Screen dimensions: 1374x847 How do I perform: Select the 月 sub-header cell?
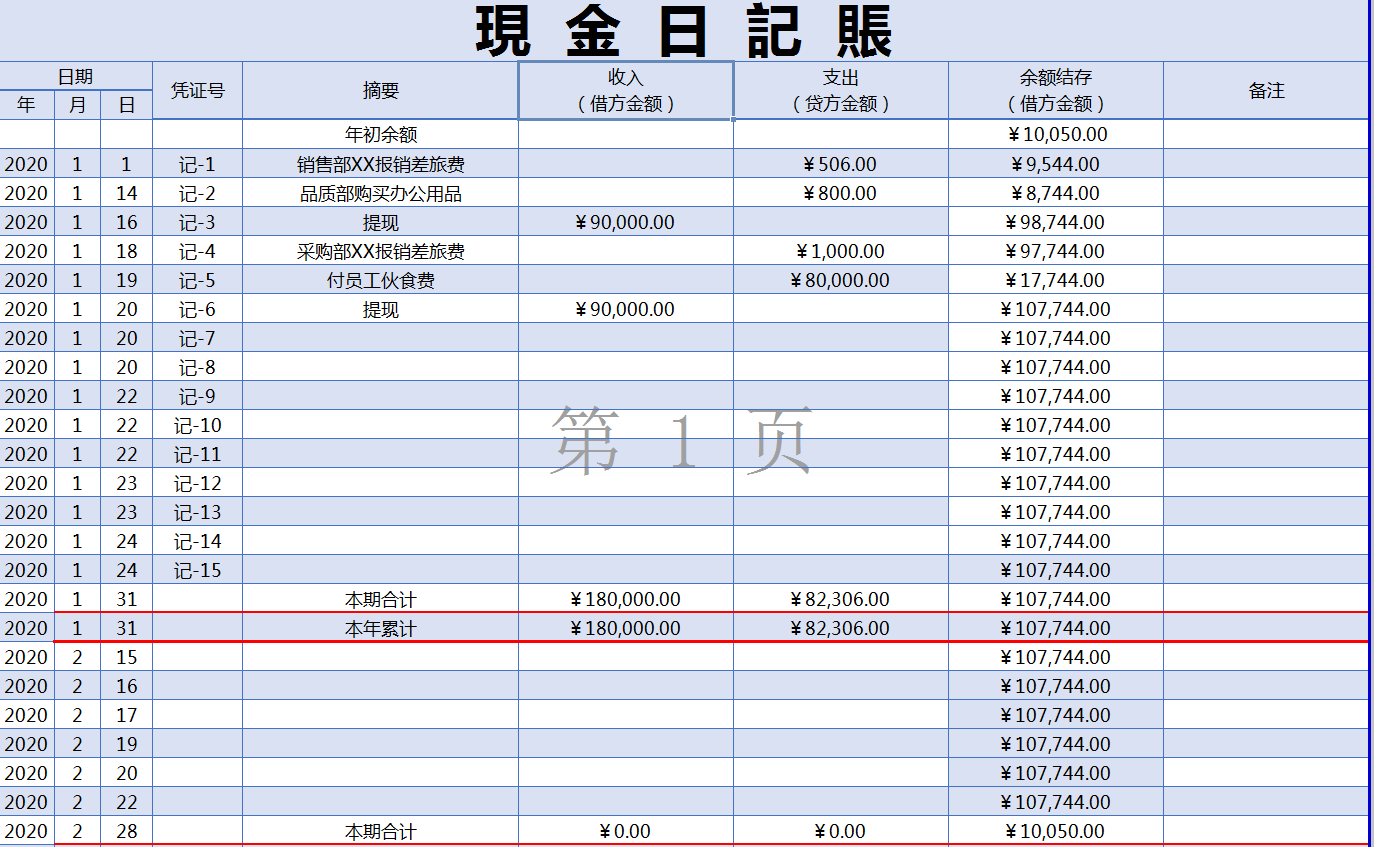[78, 105]
